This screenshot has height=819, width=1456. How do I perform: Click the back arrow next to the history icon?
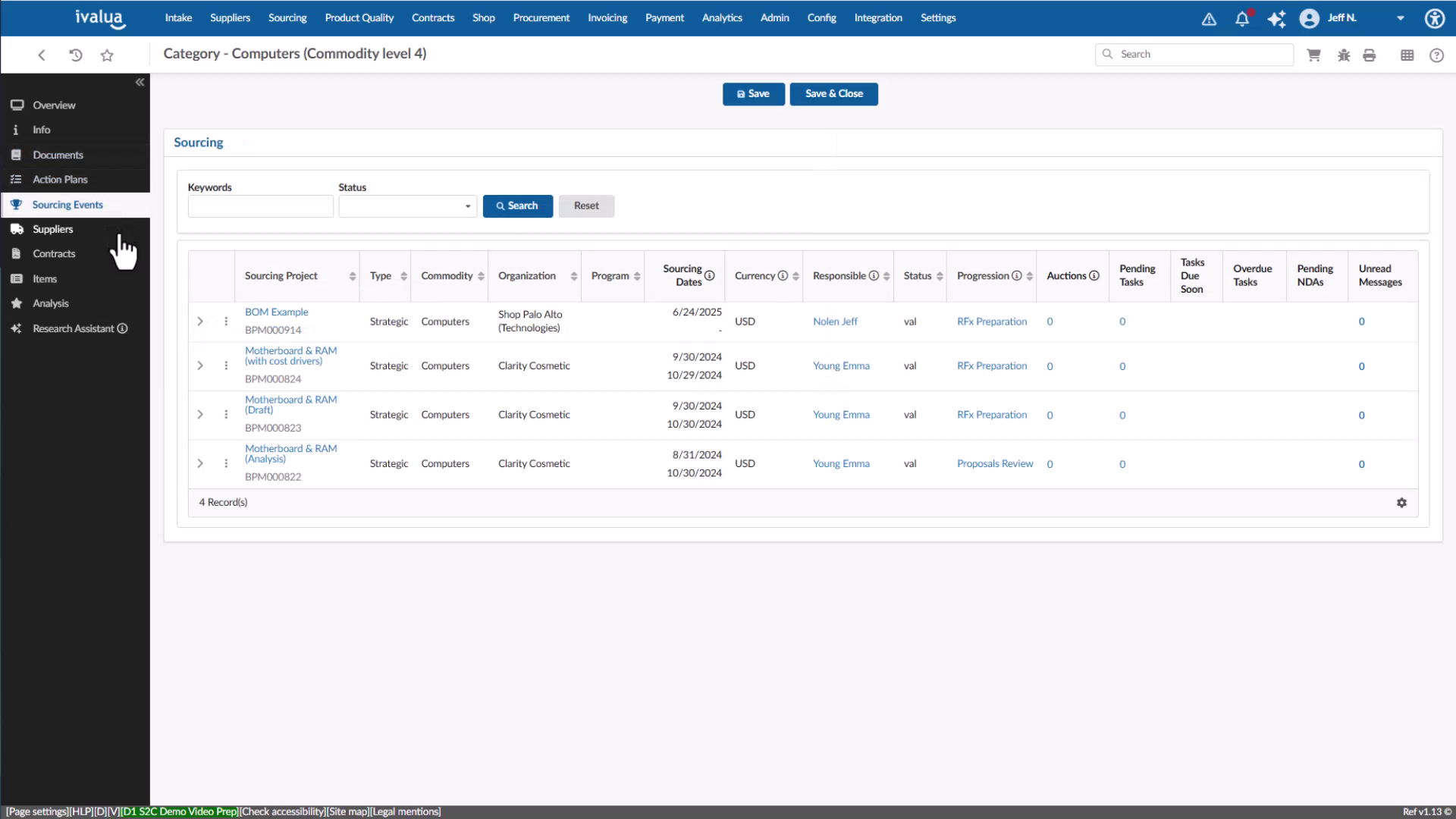click(x=41, y=55)
